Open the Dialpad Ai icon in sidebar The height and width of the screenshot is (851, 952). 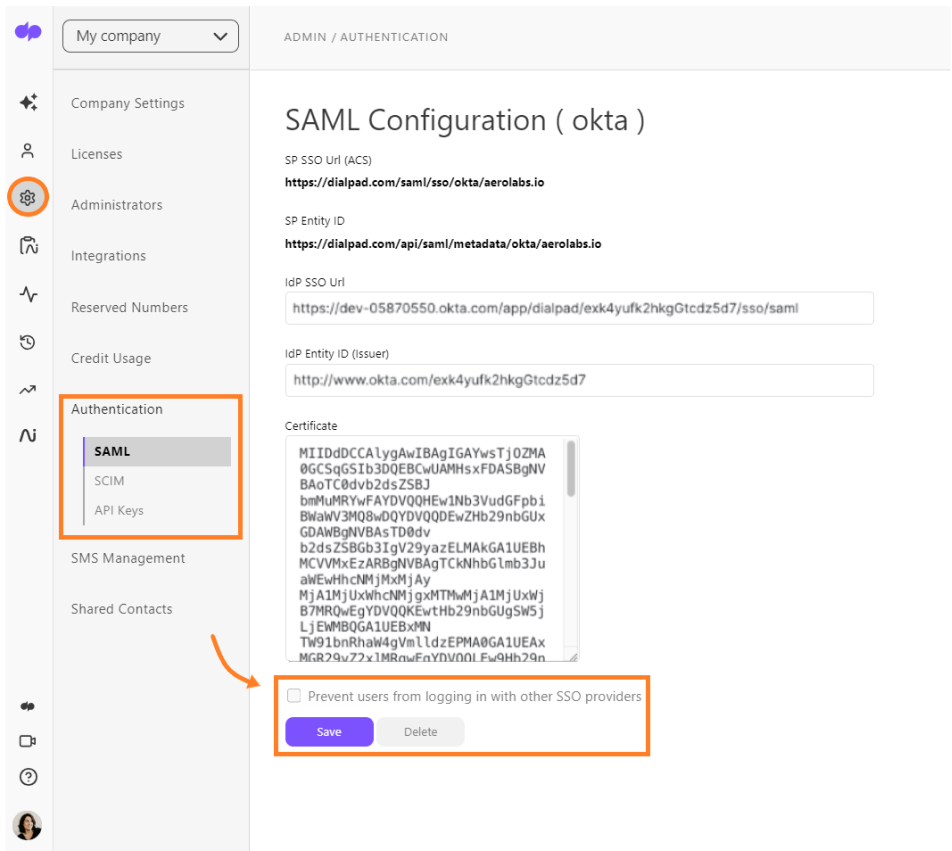tap(28, 435)
